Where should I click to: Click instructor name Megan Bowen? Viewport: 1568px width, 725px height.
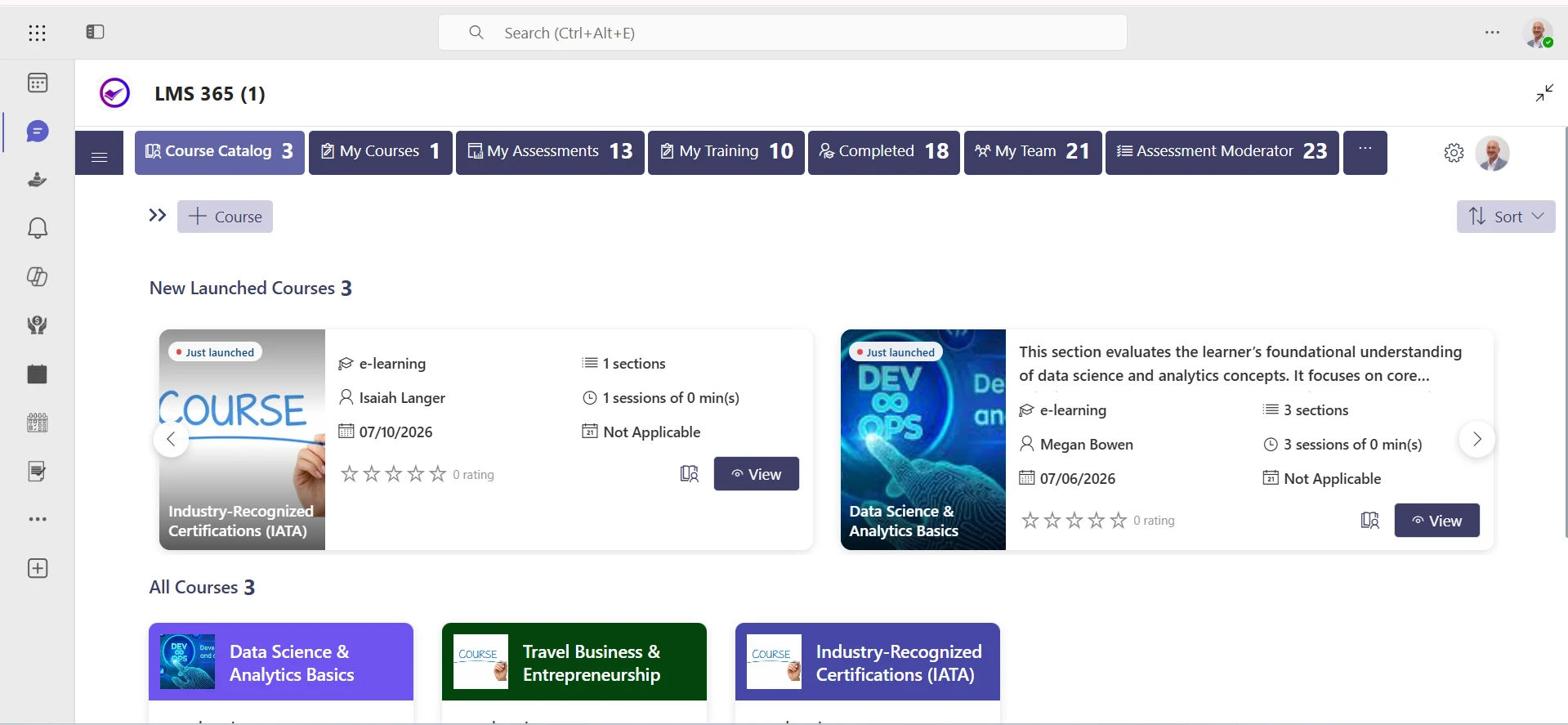[x=1087, y=445]
